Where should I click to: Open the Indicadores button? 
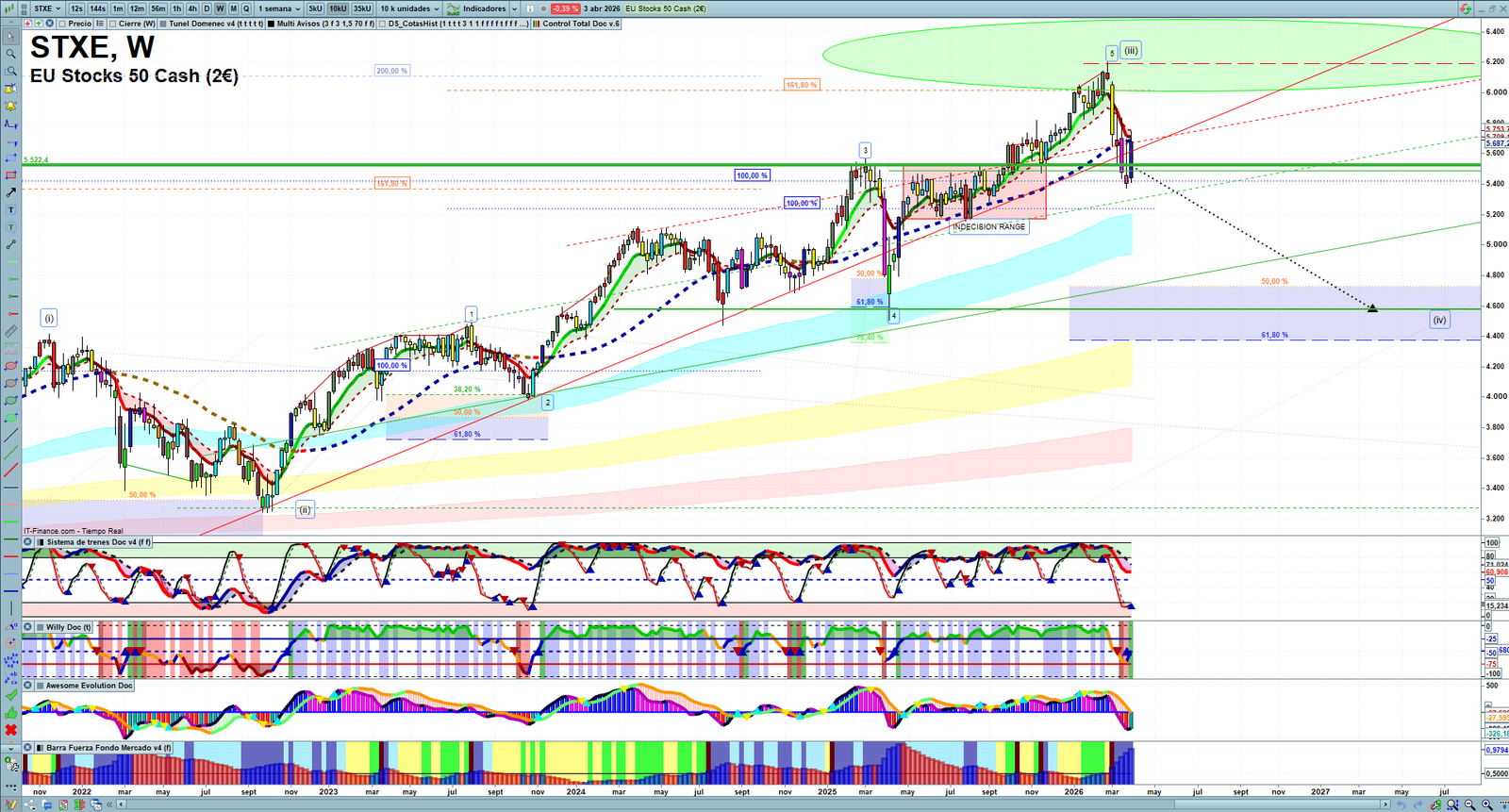tap(478, 8)
